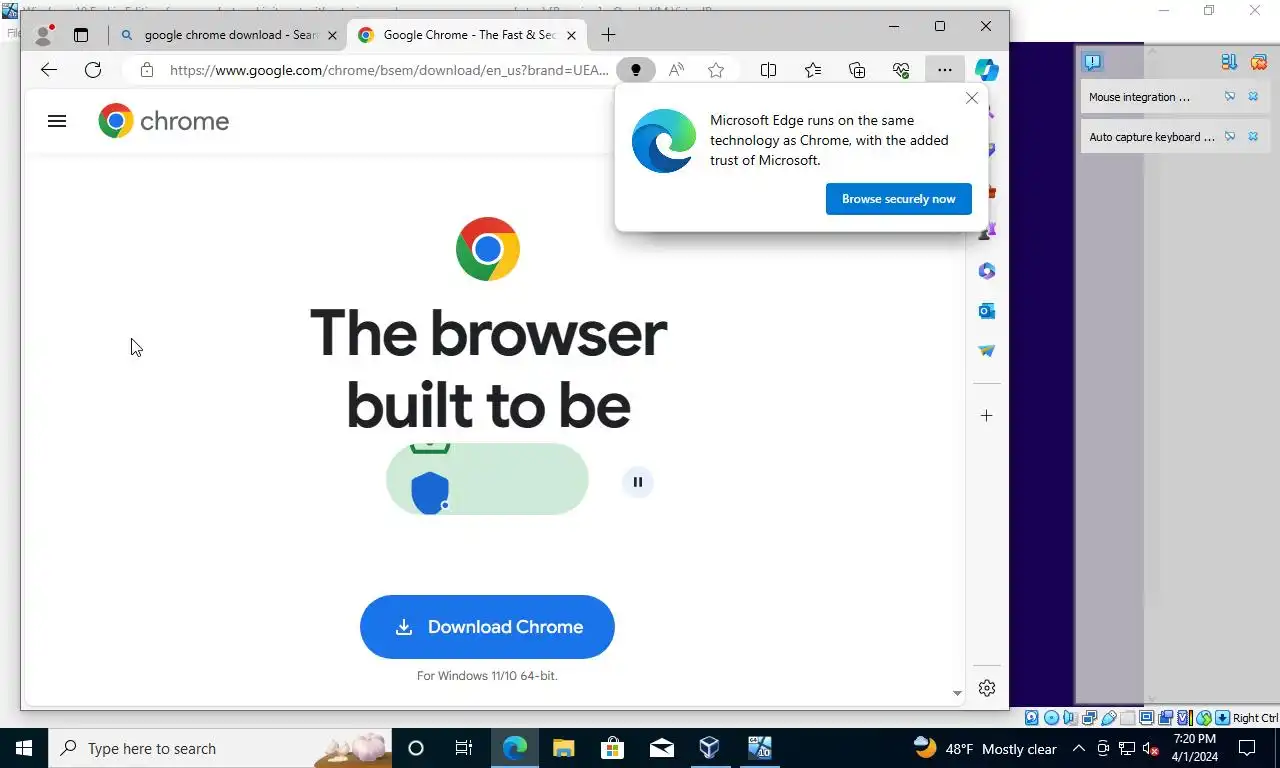The image size is (1280, 768).
Task: Go back with the Edge back arrow
Action: pyautogui.click(x=49, y=70)
